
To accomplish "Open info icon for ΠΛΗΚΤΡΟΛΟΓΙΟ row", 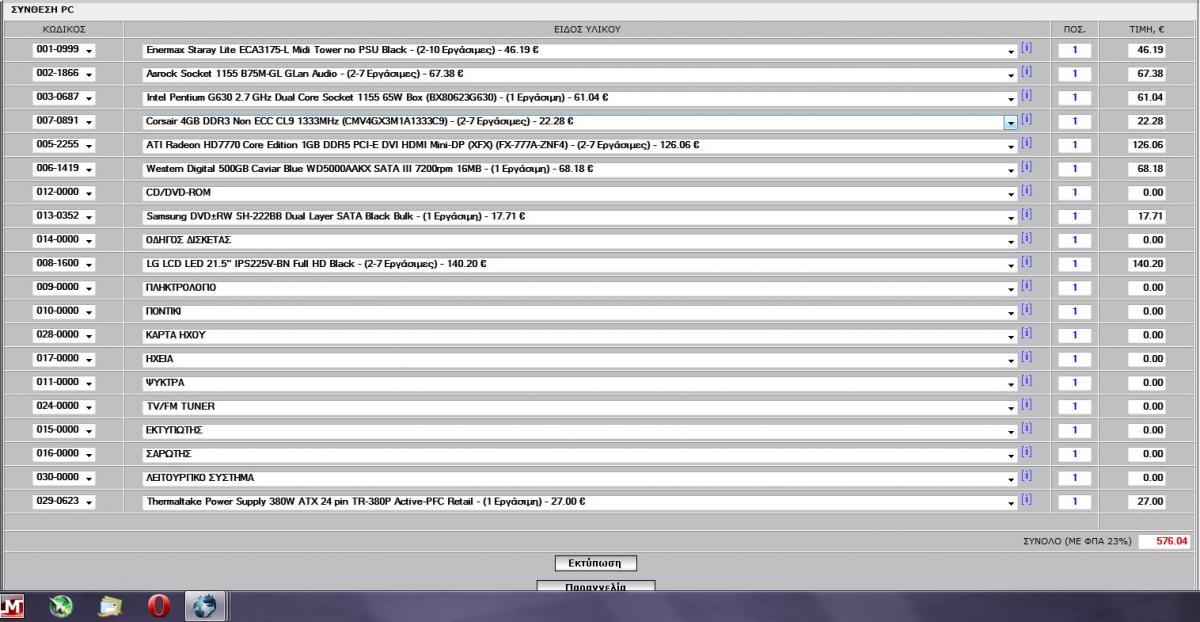I will point(1026,286).
